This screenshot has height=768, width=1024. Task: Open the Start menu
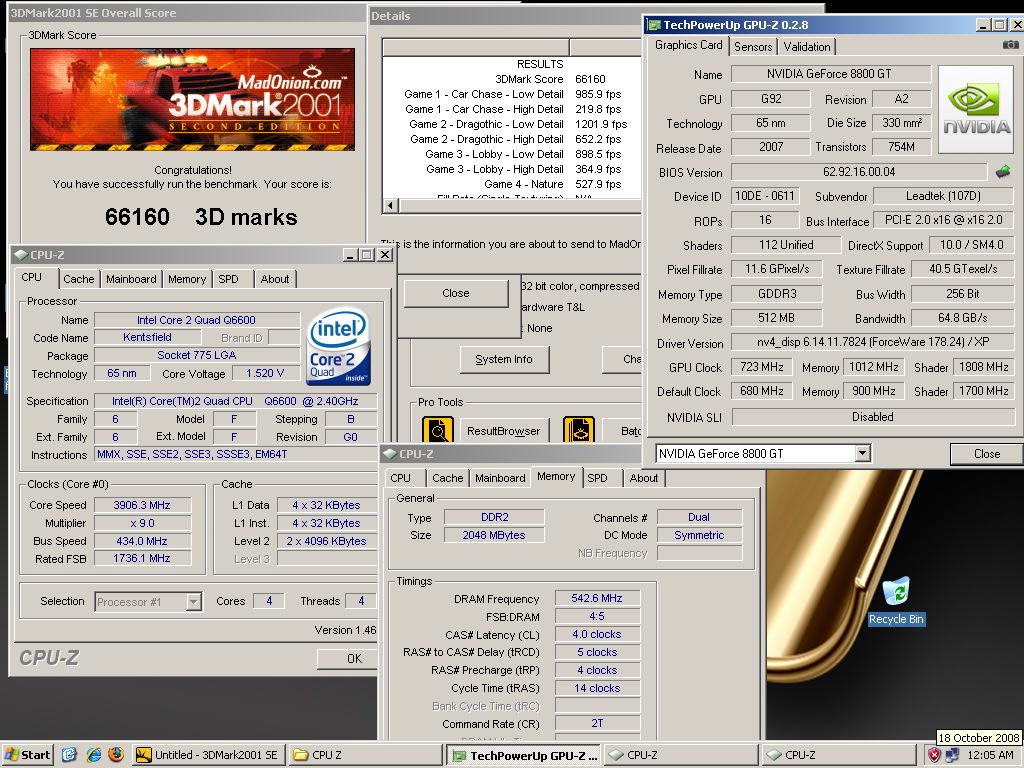(x=28, y=755)
